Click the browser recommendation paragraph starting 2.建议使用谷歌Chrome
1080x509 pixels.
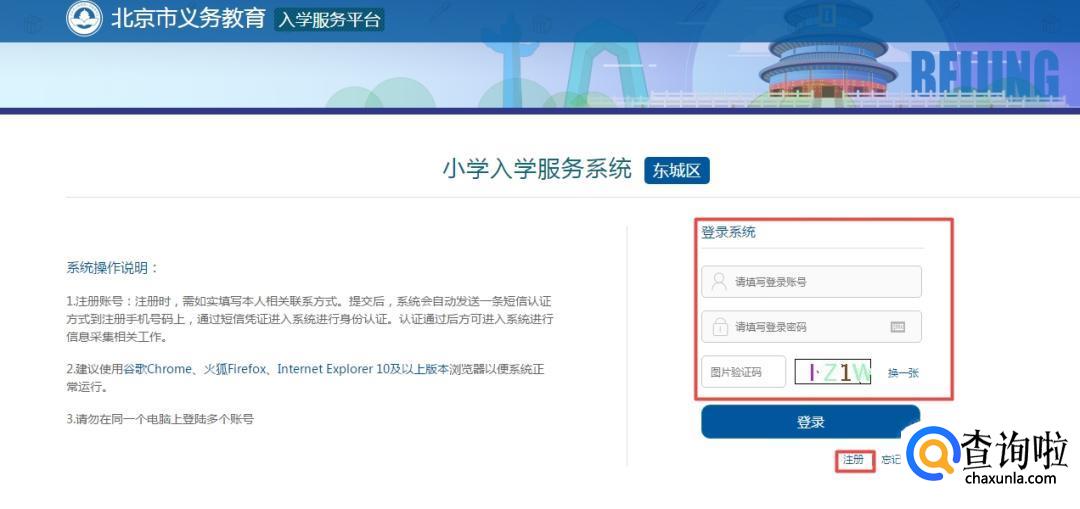(x=305, y=377)
